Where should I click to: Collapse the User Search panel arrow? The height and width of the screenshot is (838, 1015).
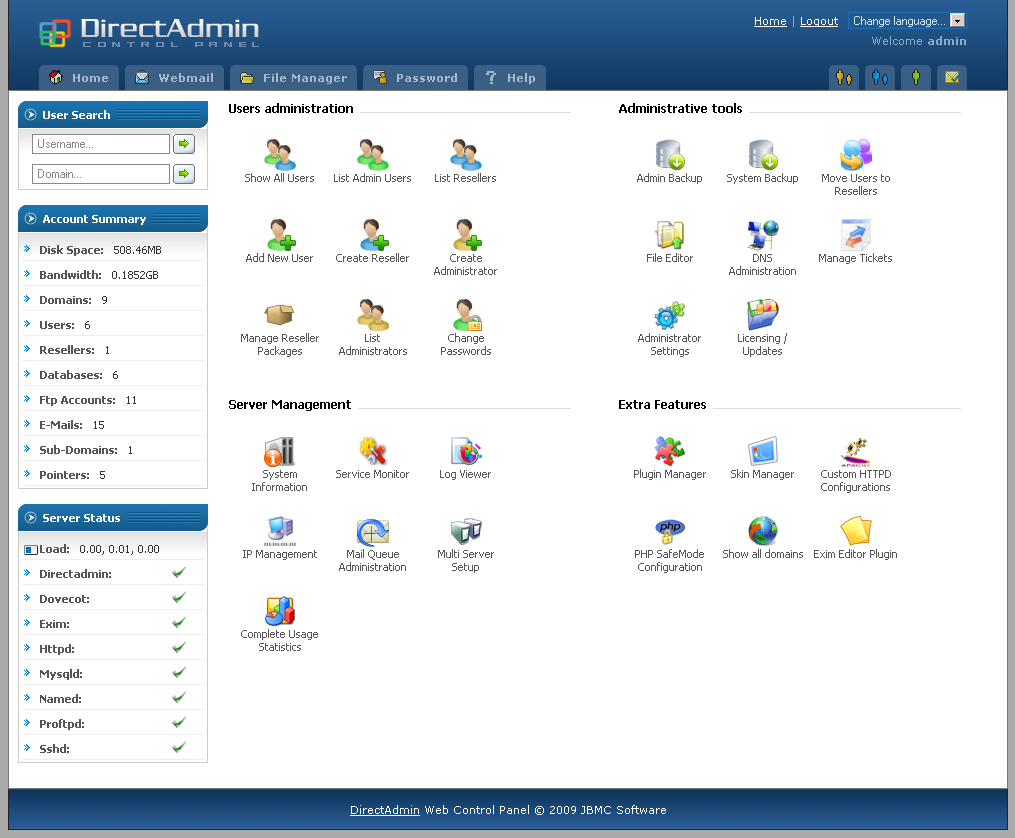click(x=30, y=115)
